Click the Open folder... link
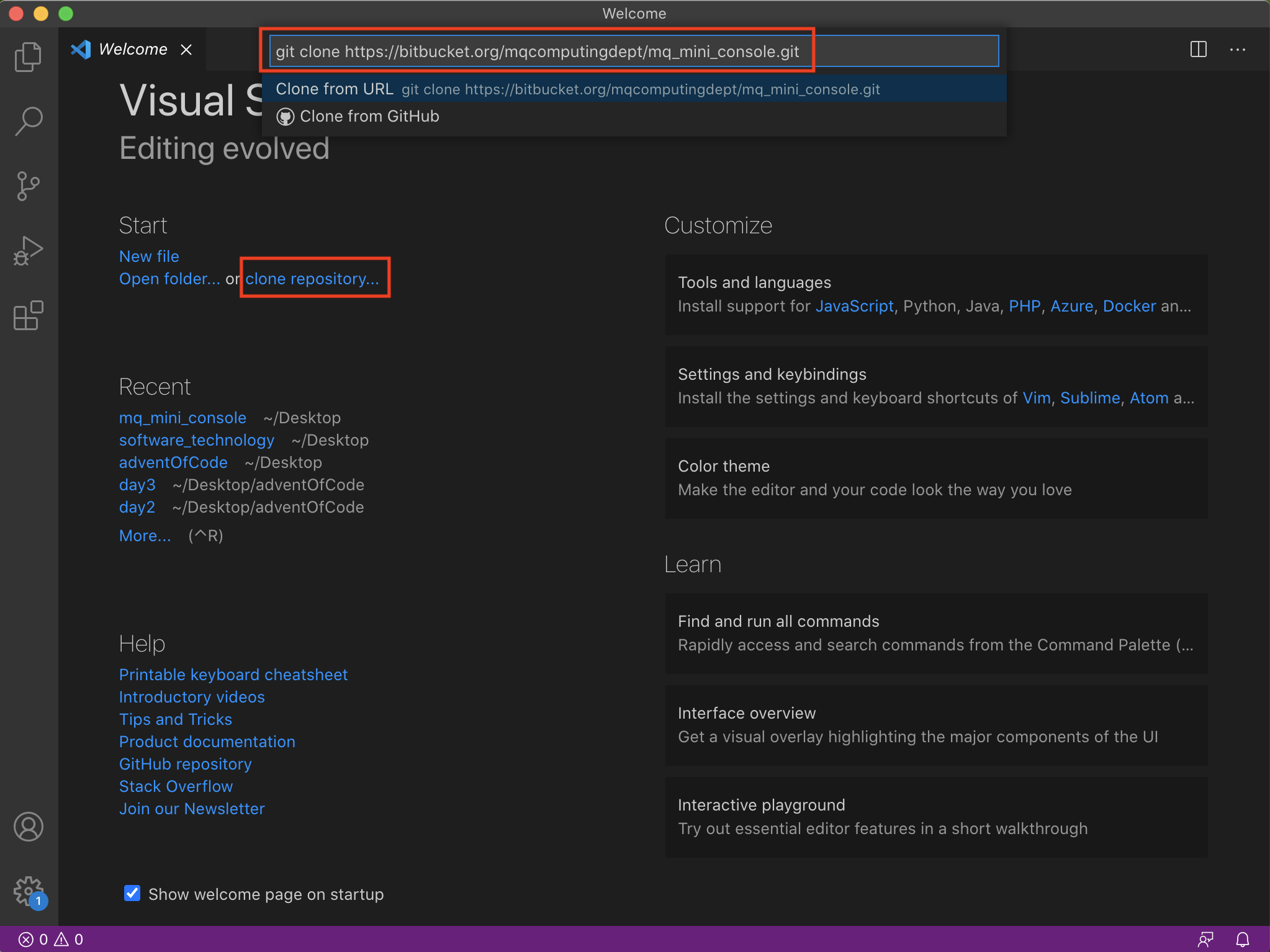Screen dimensions: 1270x952 169,279
